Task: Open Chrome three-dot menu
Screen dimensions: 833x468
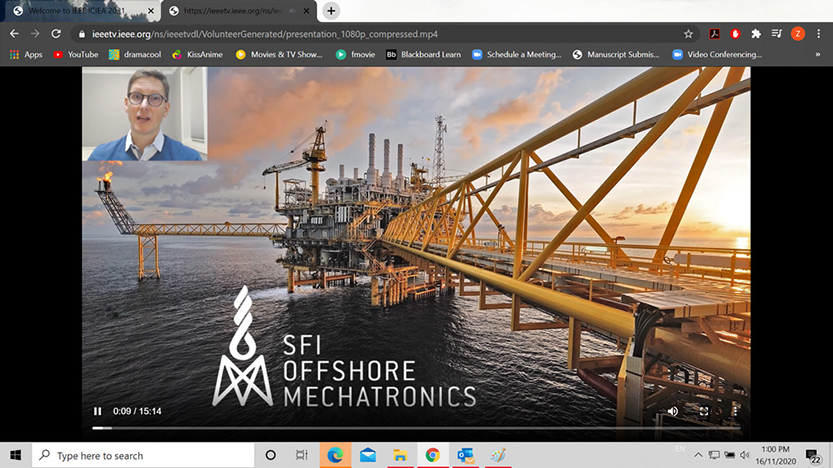Action: 818,34
